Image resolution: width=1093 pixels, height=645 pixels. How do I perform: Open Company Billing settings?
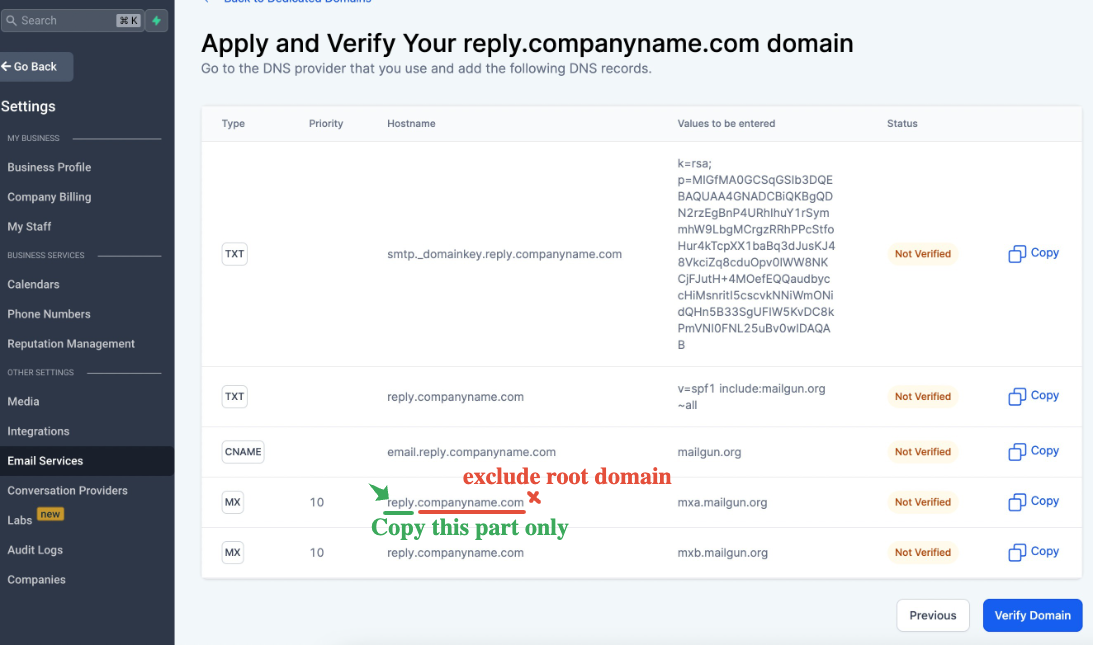49,197
